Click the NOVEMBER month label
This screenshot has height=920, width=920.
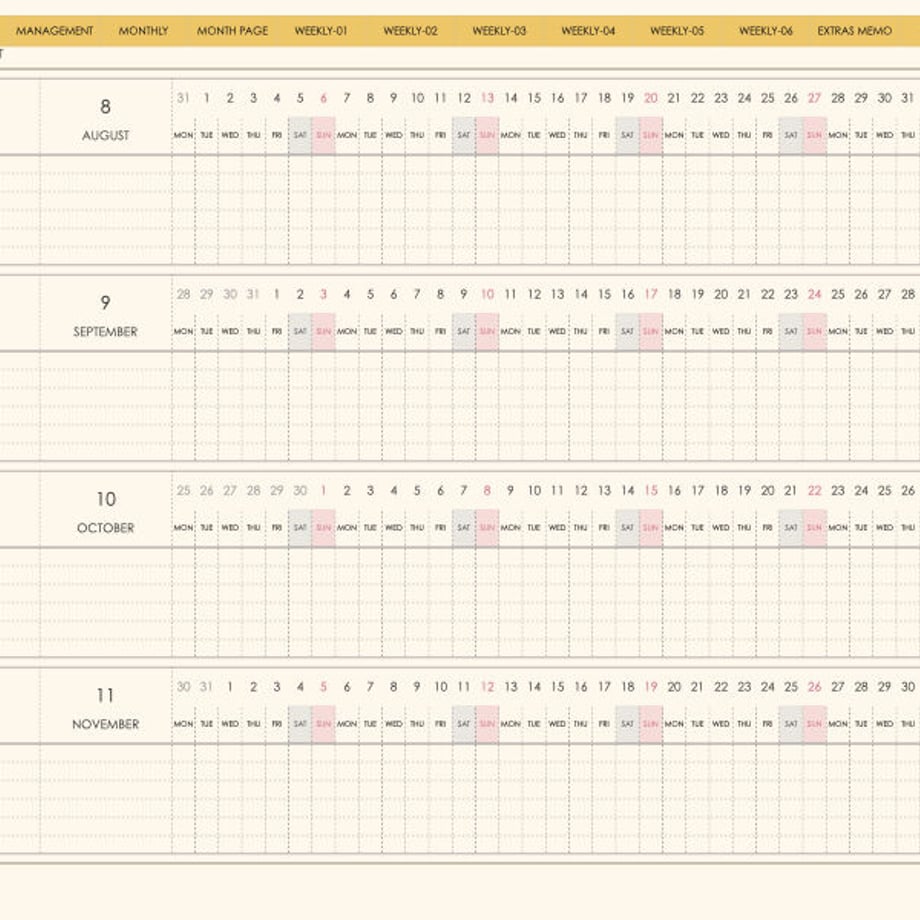point(106,724)
